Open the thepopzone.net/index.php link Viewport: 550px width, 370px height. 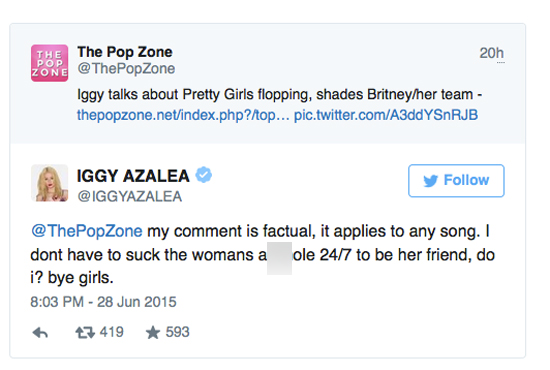[x=183, y=115]
